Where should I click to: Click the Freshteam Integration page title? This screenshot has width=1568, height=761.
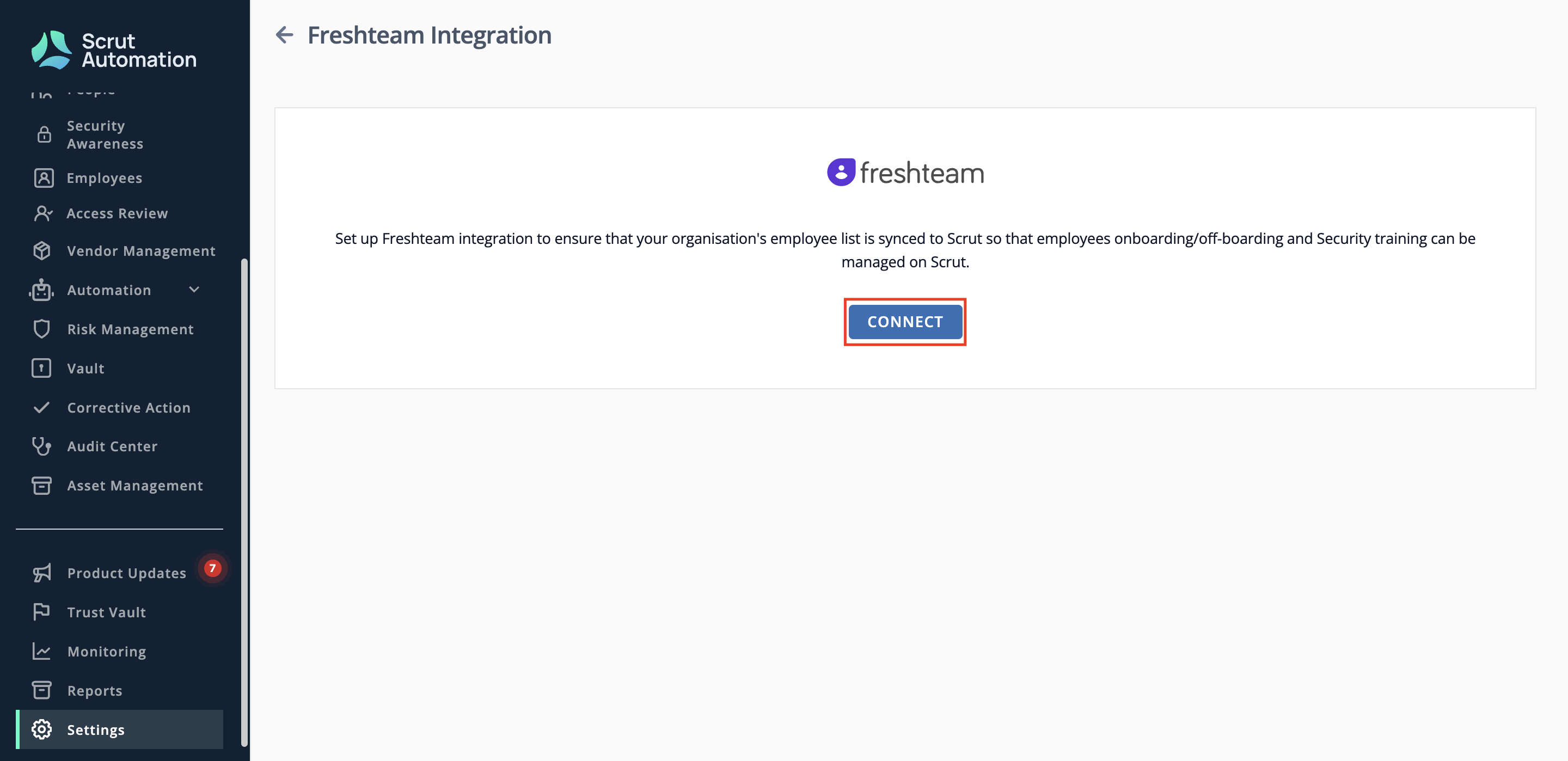coord(430,35)
